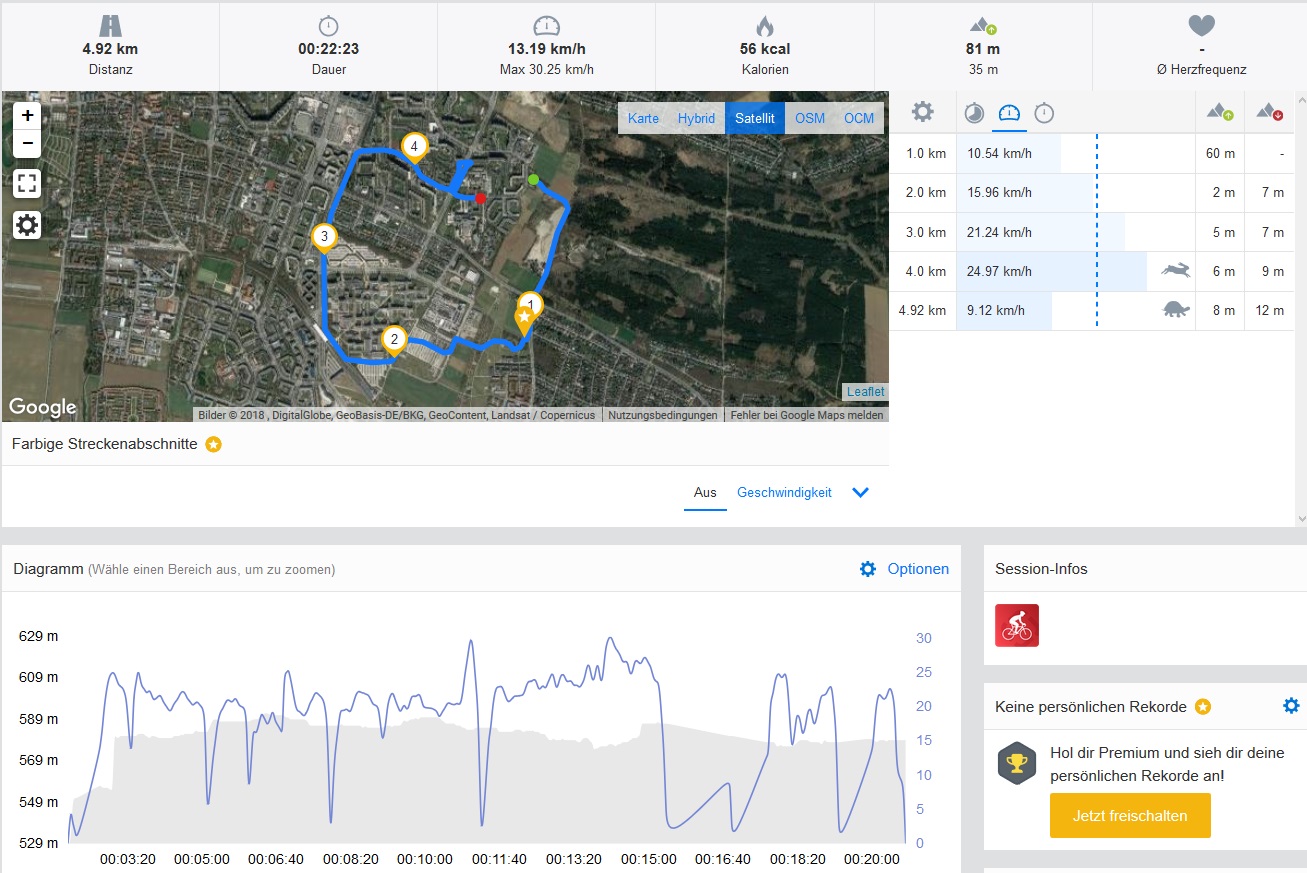Switch map to OSM layer
The height and width of the screenshot is (873, 1307).
tap(810, 118)
